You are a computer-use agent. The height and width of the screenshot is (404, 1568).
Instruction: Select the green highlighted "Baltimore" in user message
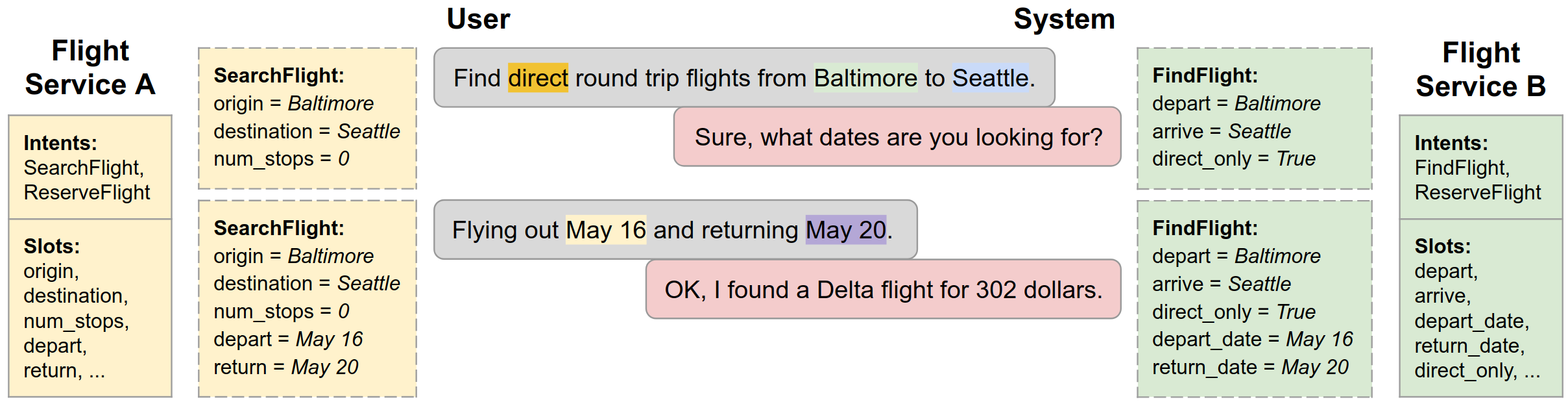(865, 78)
